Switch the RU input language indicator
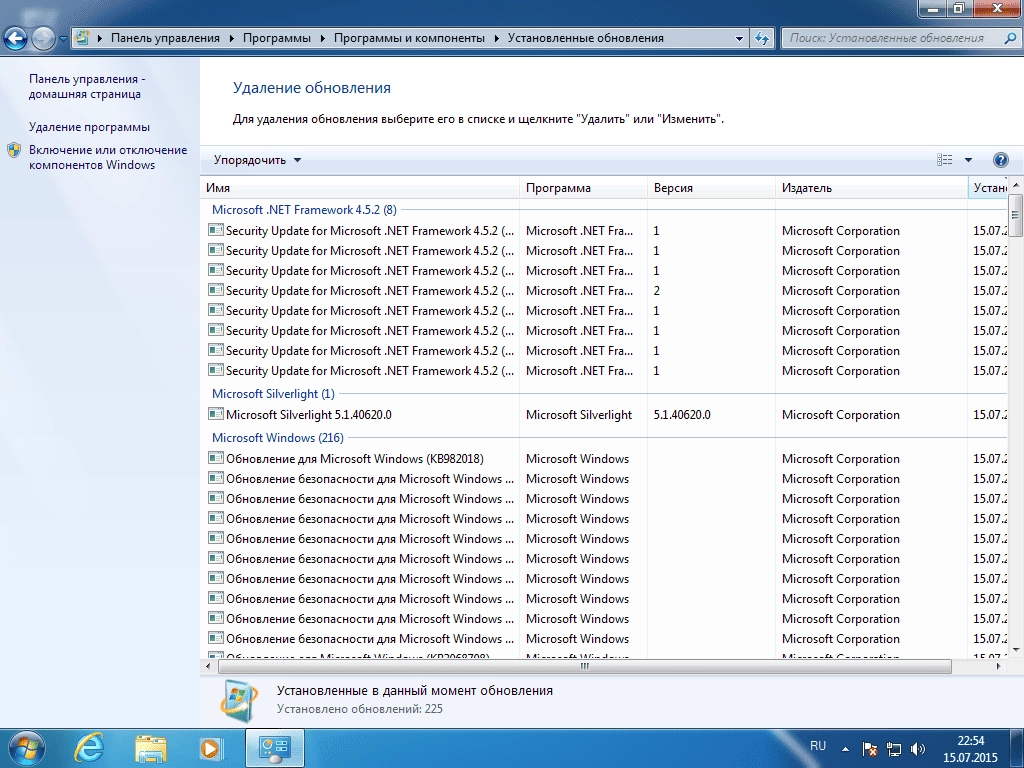The image size is (1024, 768). pyautogui.click(x=818, y=746)
